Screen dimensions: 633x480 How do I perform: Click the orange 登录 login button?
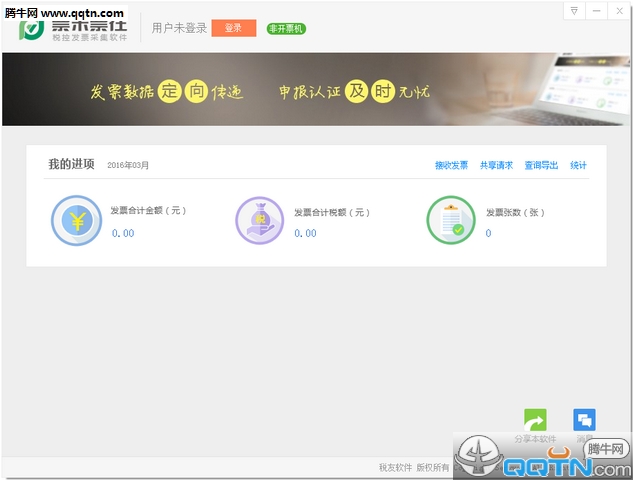point(234,28)
